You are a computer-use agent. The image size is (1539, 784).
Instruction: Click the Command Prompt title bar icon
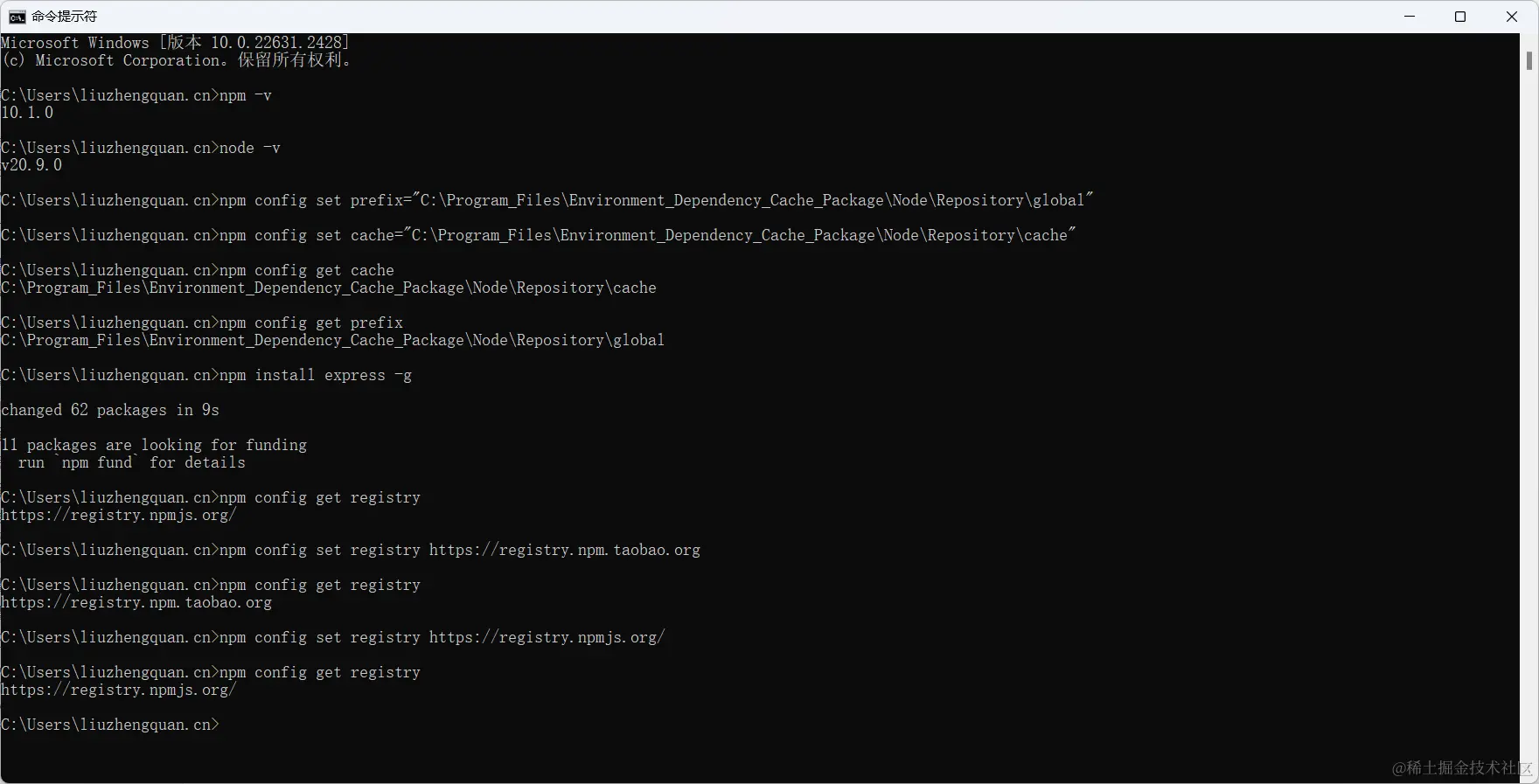tap(17, 17)
